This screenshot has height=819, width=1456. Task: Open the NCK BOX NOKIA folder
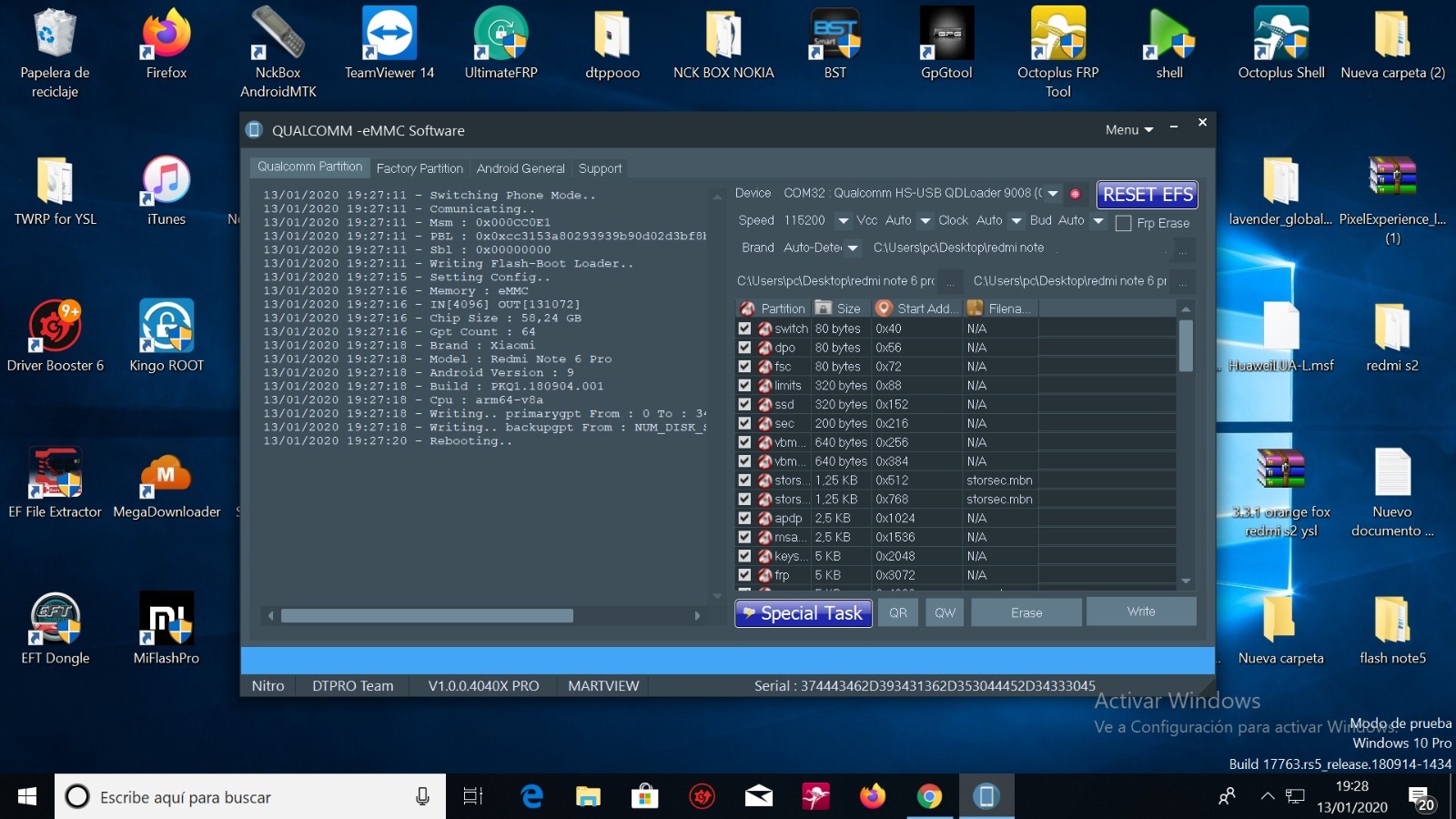(723, 44)
